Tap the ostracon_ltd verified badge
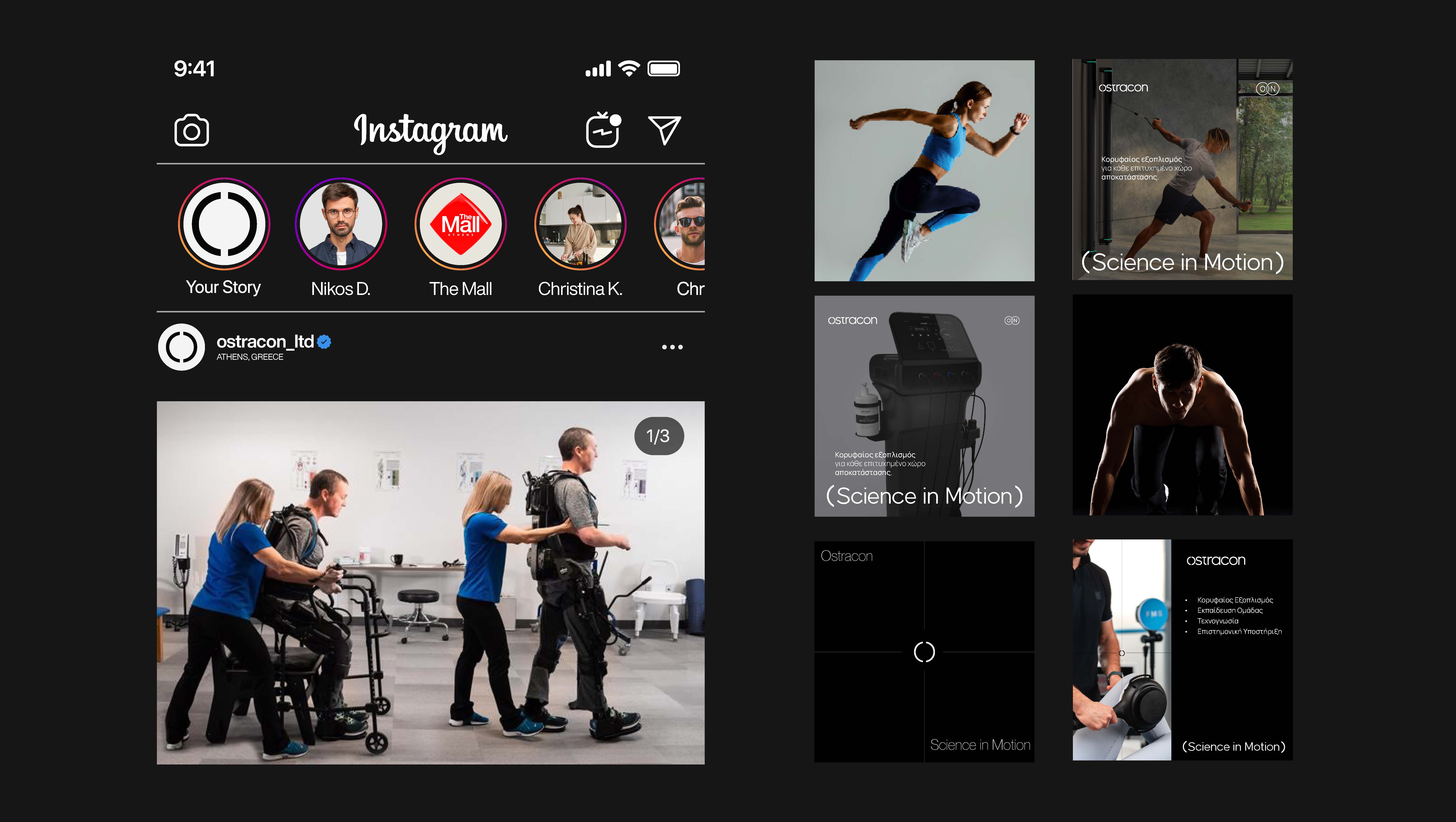 324,342
